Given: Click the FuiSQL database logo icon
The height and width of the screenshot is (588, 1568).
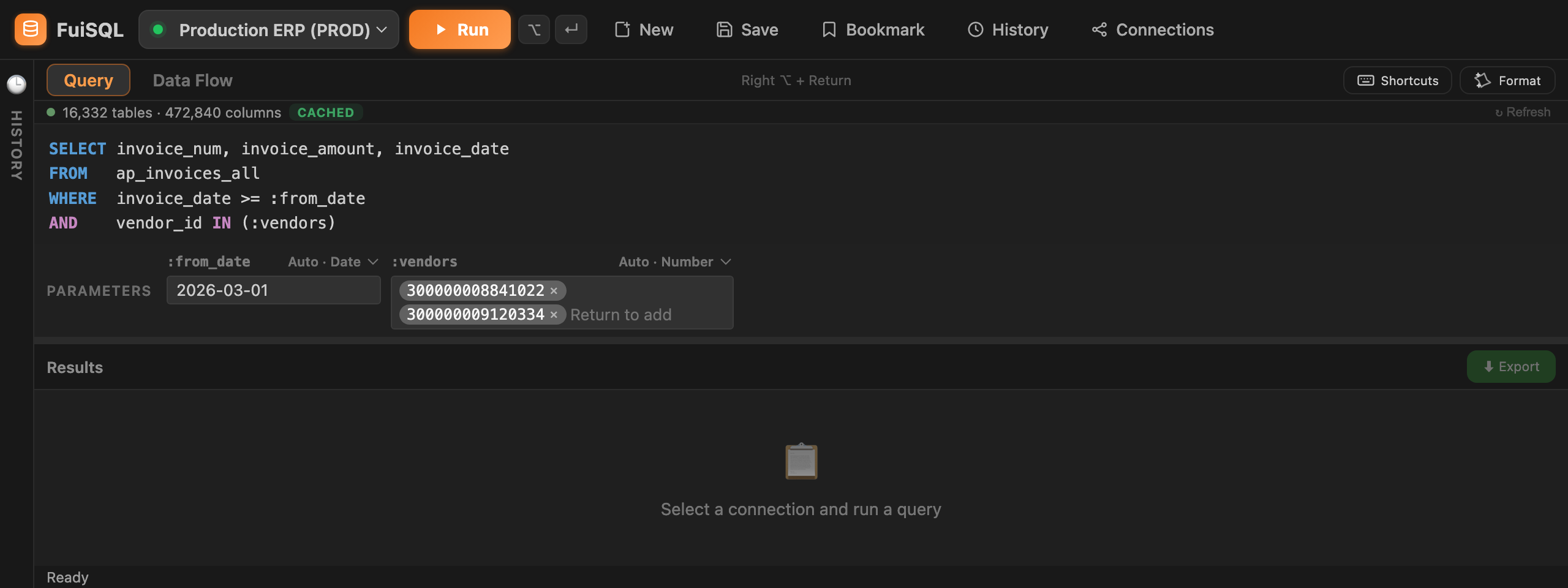Looking at the screenshot, I should (30, 29).
